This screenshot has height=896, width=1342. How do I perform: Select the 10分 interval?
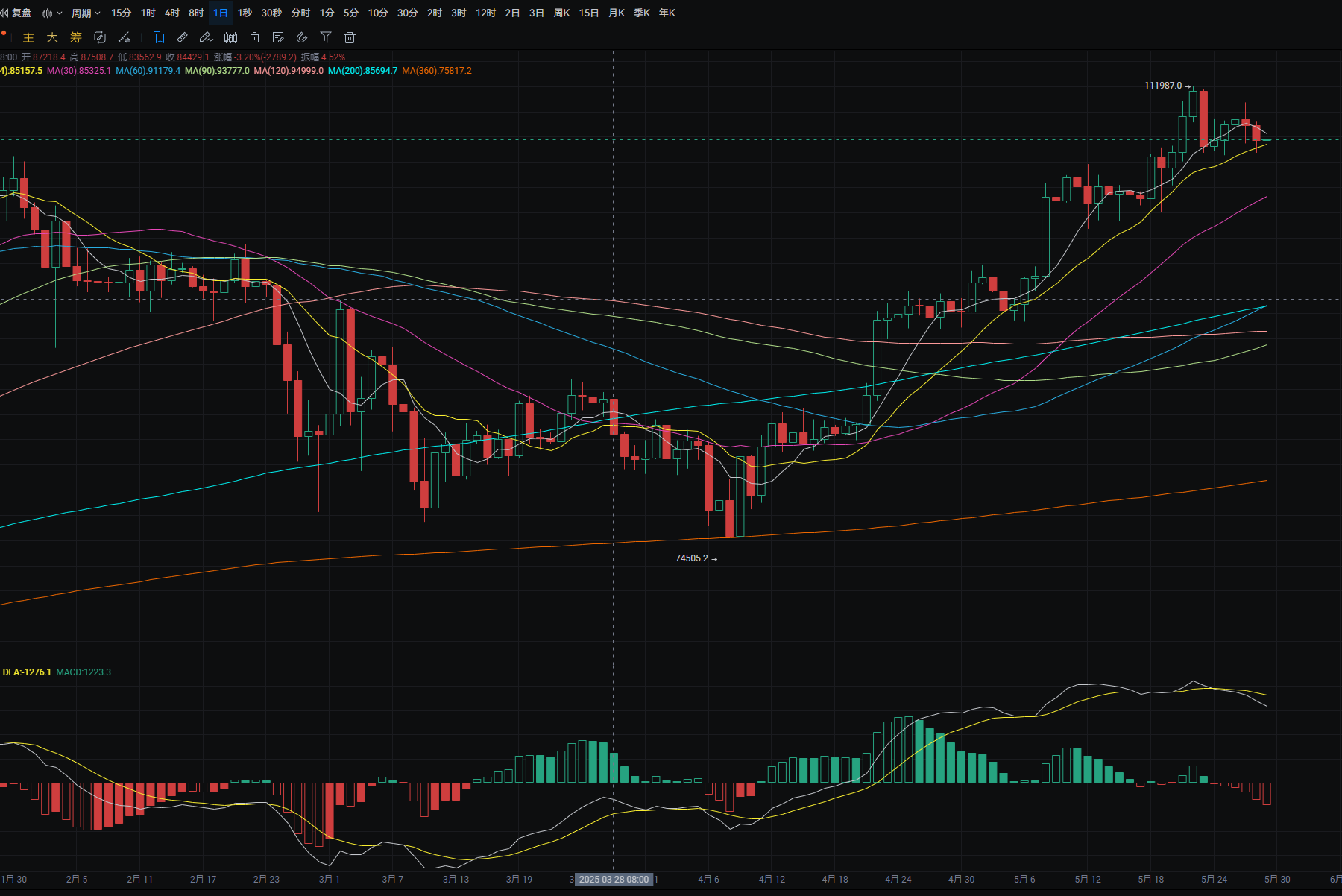coord(378,13)
